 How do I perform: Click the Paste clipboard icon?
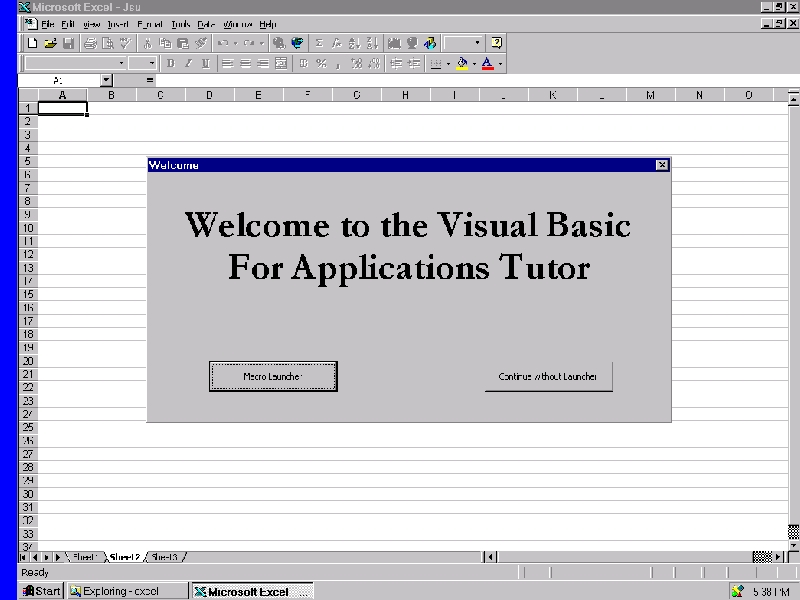183,43
